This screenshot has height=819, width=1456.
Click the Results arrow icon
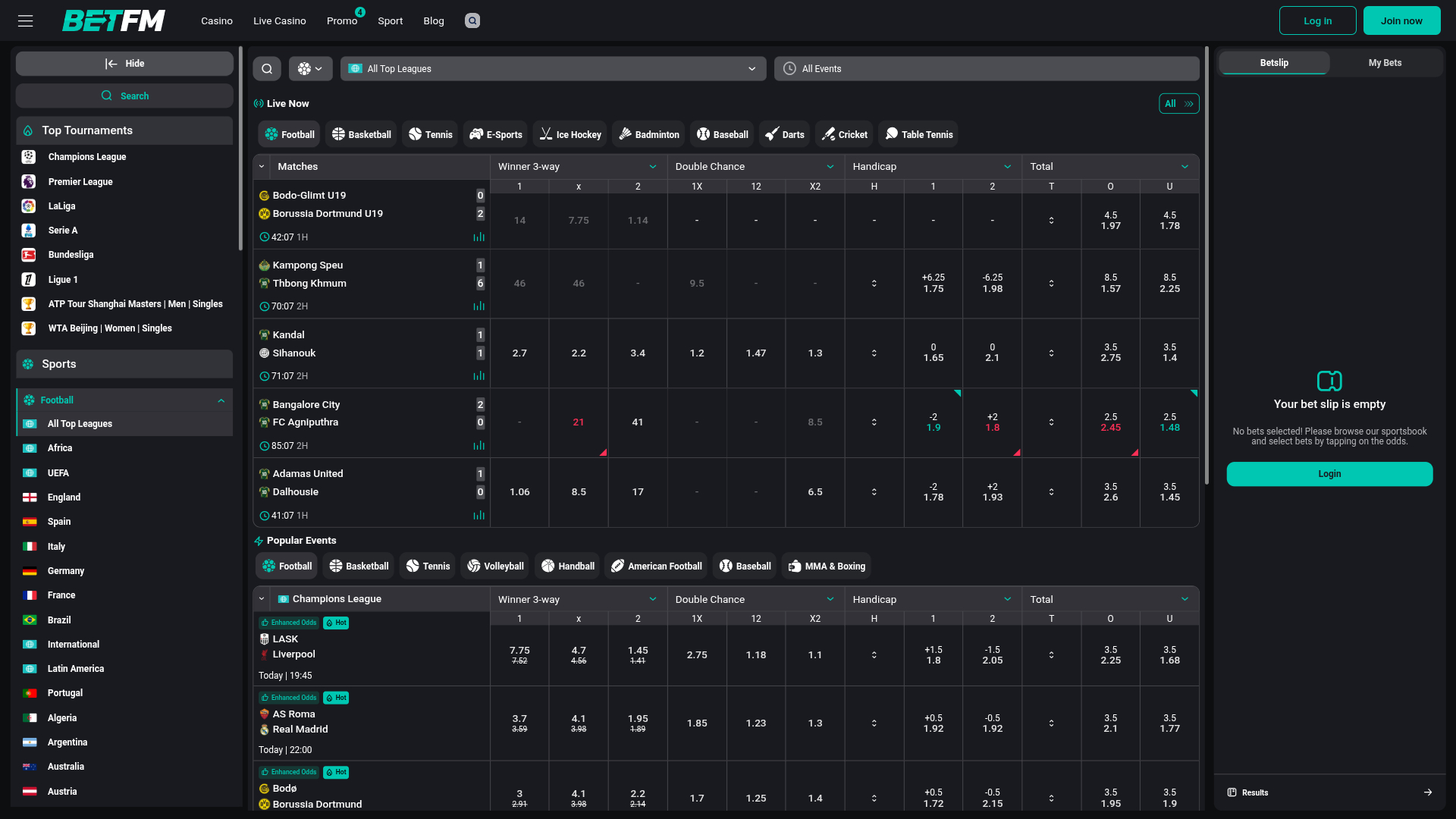pos(1428,792)
